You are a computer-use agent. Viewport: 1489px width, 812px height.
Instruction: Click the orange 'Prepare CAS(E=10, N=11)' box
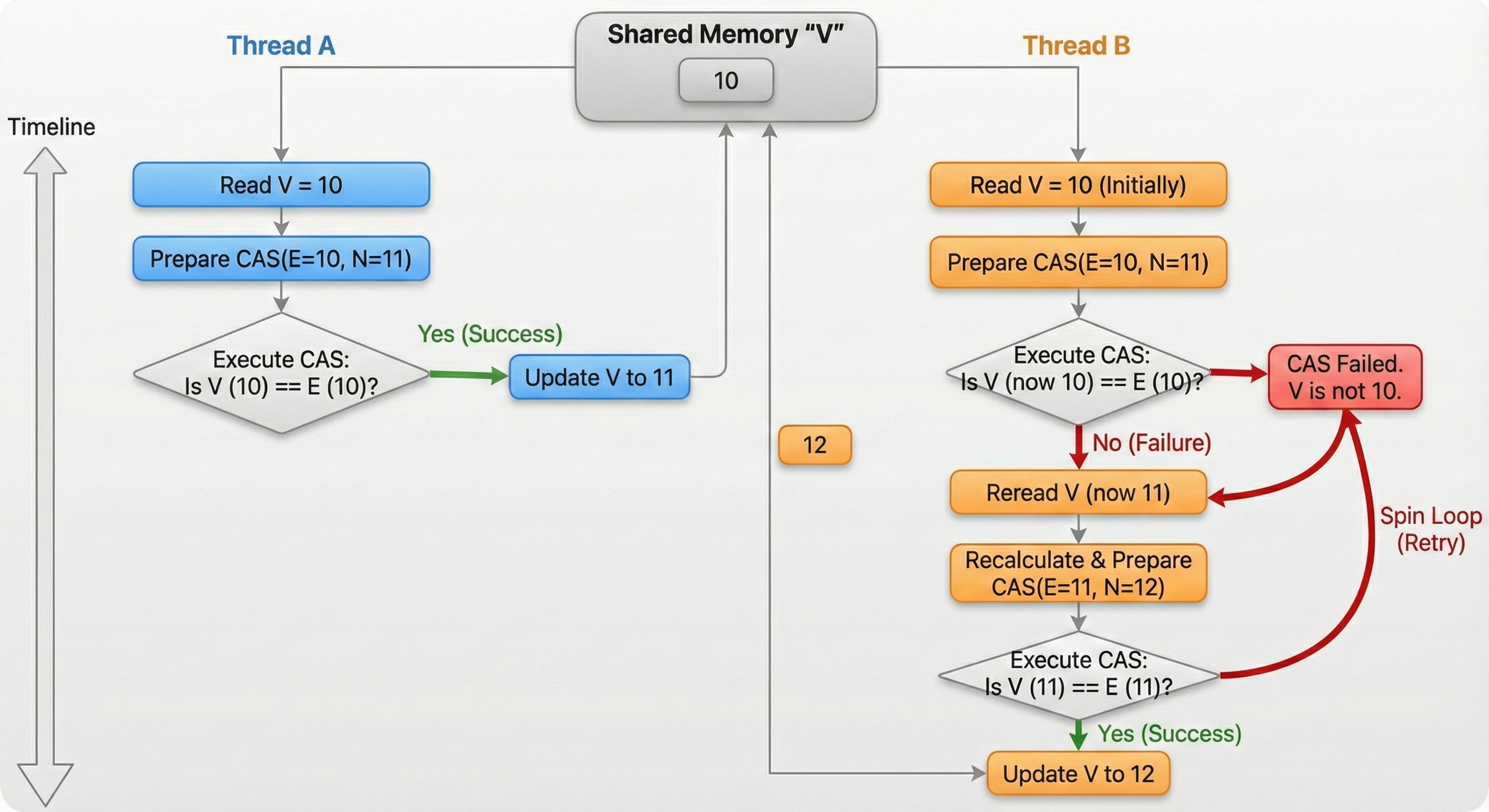point(1078,262)
